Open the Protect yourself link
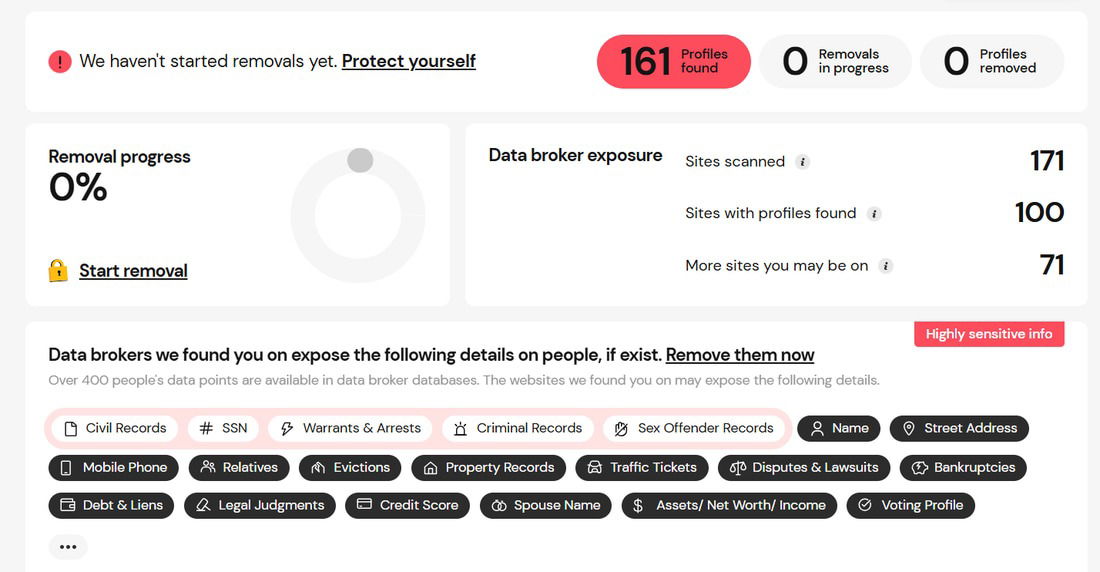1100x572 pixels. tap(408, 61)
